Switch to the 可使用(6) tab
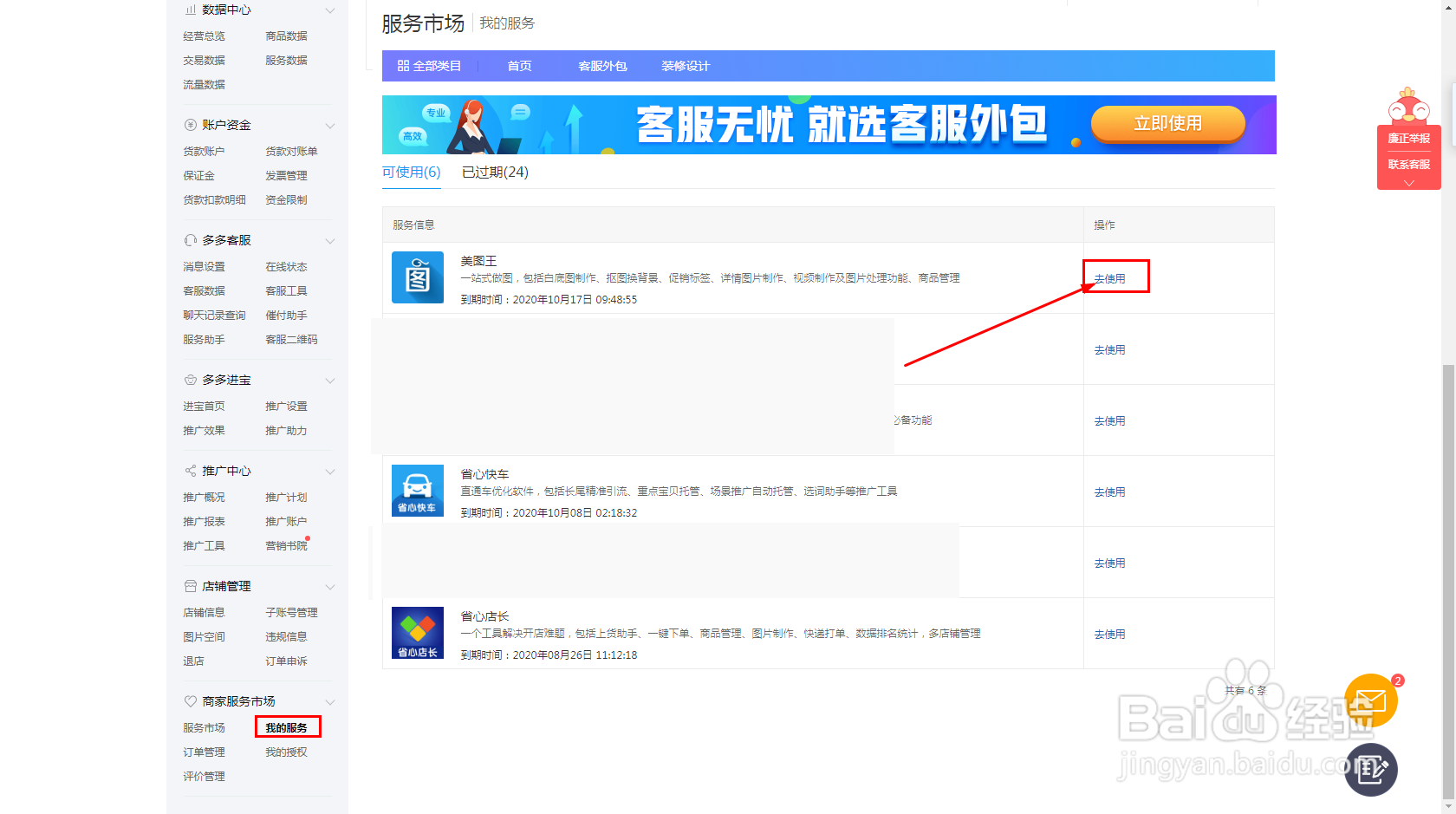This screenshot has height=814, width=1456. [x=412, y=172]
